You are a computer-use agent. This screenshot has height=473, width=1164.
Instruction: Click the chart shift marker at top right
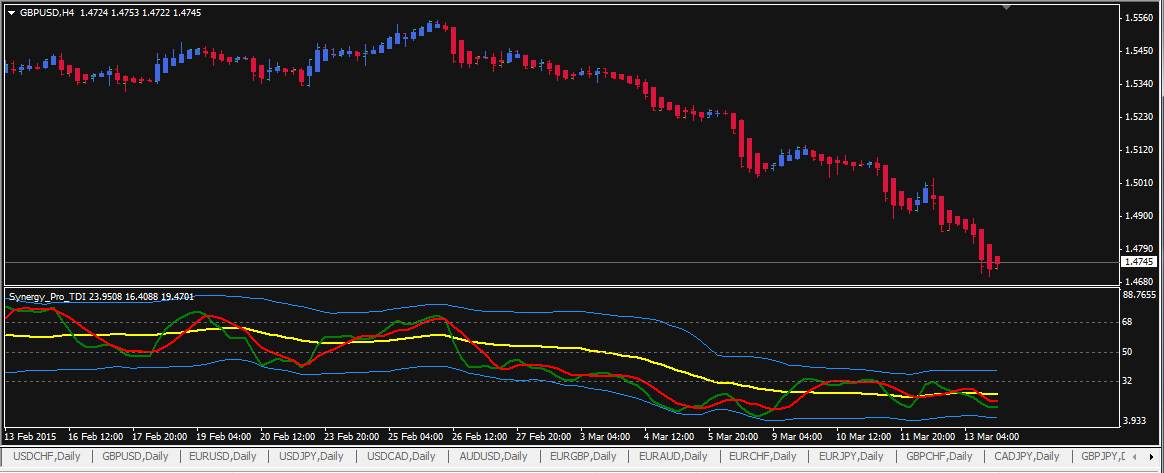tap(1007, 7)
